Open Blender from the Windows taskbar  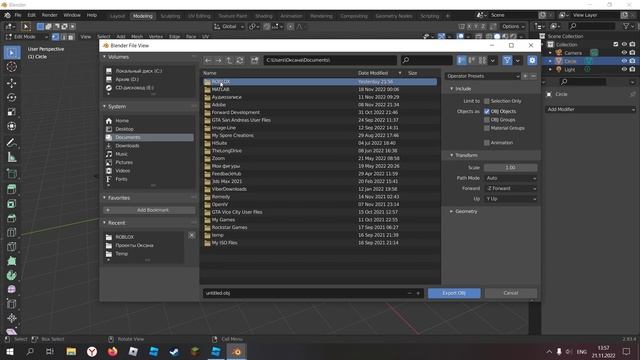236,351
